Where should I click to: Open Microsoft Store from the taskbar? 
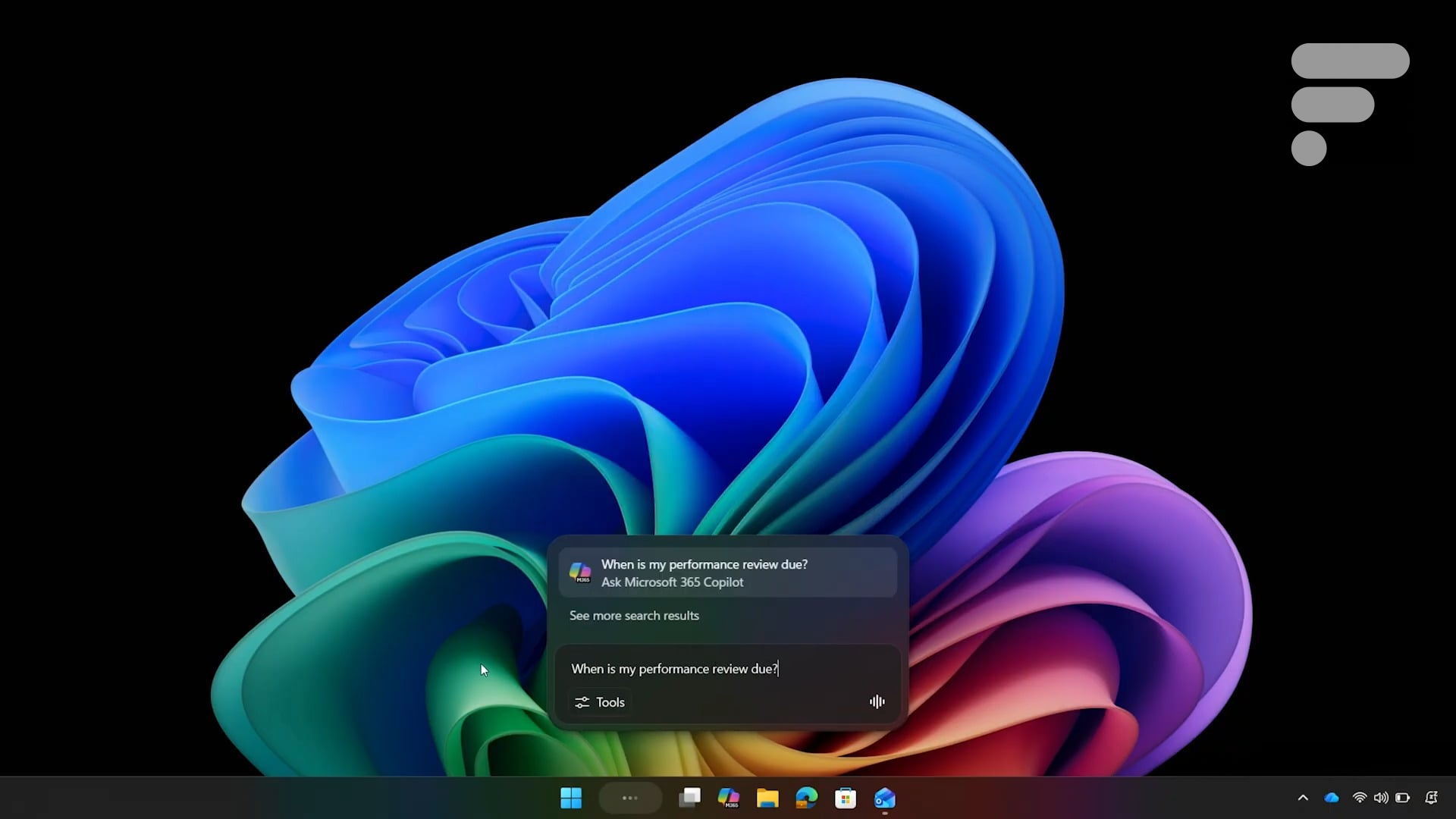pos(846,798)
